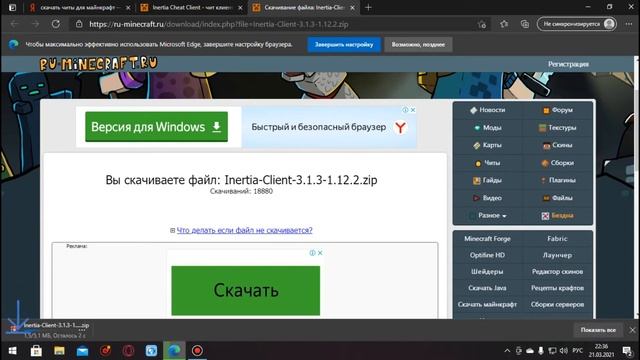Open the Читы section
This screenshot has width=640, height=360.
[x=487, y=163]
